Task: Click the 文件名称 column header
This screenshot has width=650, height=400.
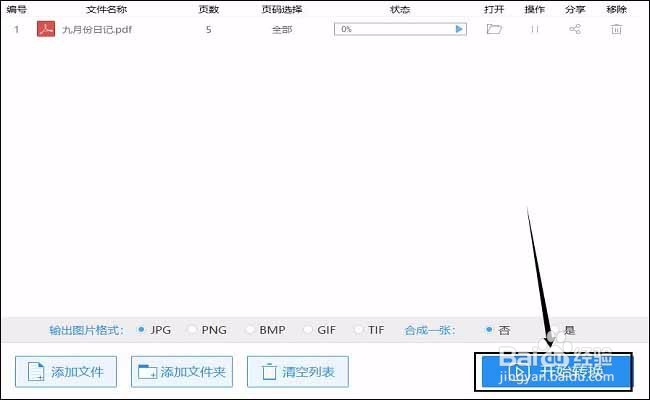Action: pyautogui.click(x=107, y=9)
